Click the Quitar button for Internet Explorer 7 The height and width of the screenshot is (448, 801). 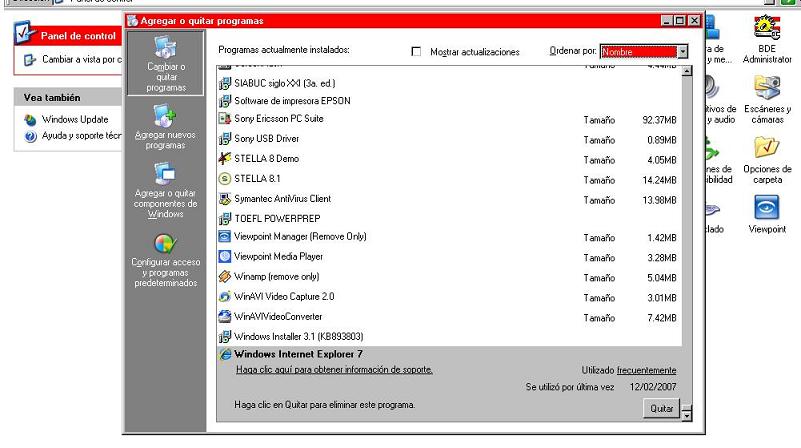[662, 409]
